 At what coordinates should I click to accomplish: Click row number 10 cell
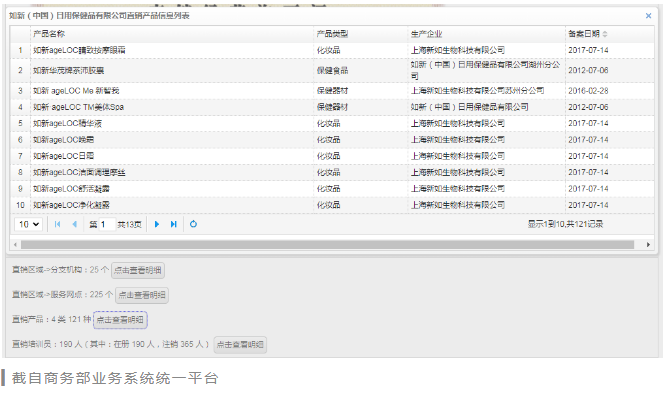[20, 205]
